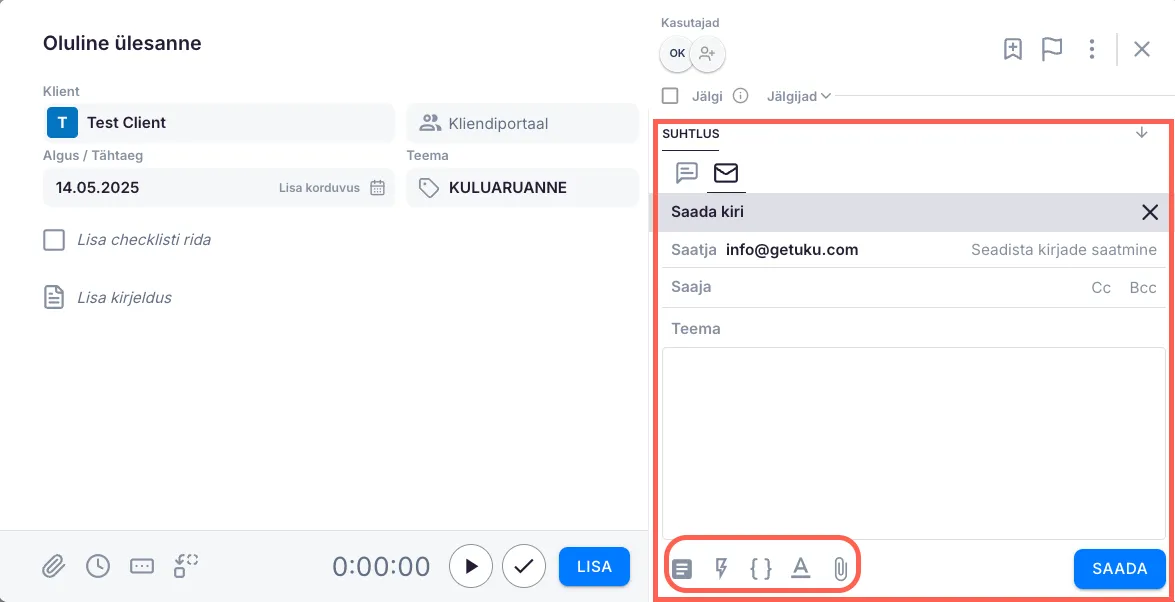This screenshot has height=602, width=1175.
Task: Click the bookmark add icon
Action: pyautogui.click(x=1013, y=49)
